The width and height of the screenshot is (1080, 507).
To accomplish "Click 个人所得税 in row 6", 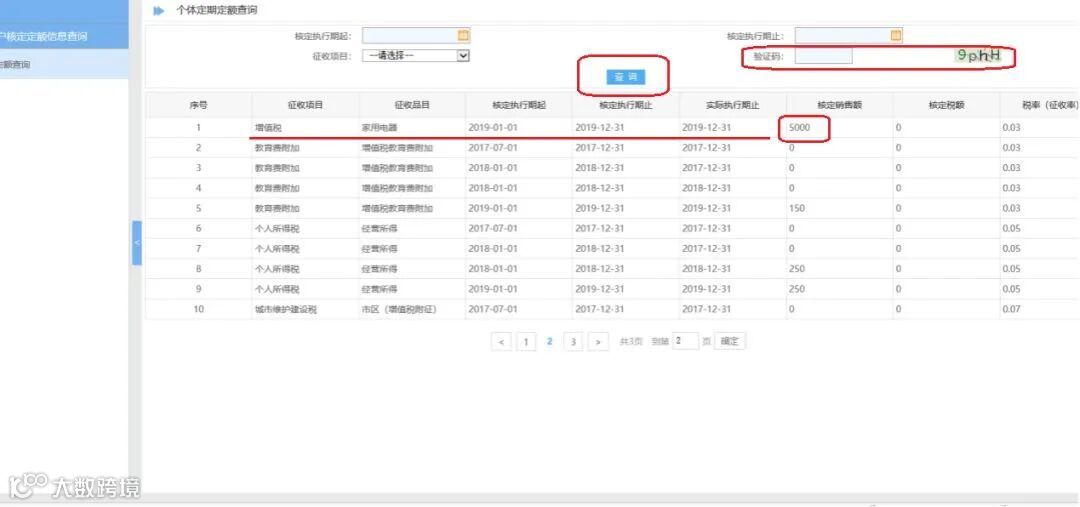I will point(277,229).
